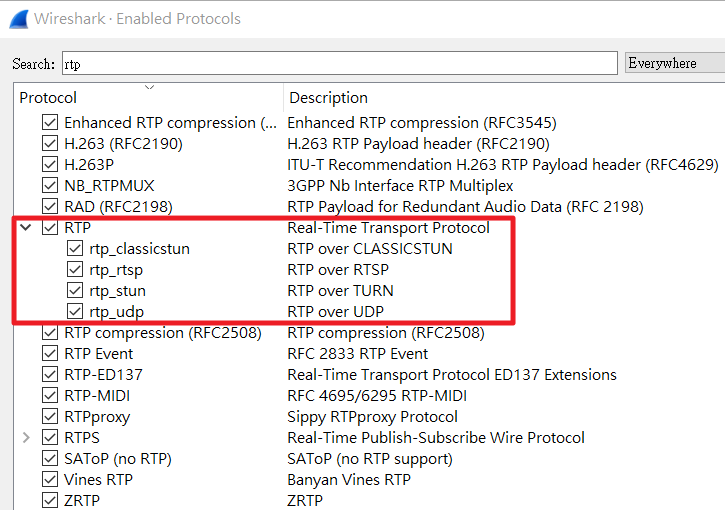This screenshot has height=510, width=725.
Task: Disable the ZRTP protocol checkbox
Action: pos(50,500)
